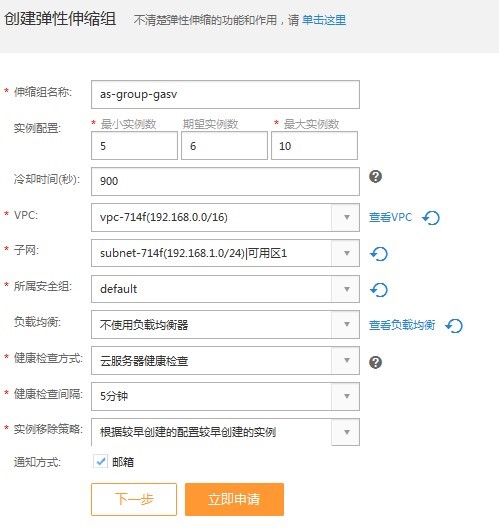Toggle the 邮箱 notification checkbox
Image resolution: width=499 pixels, height=529 pixels.
coord(101,461)
